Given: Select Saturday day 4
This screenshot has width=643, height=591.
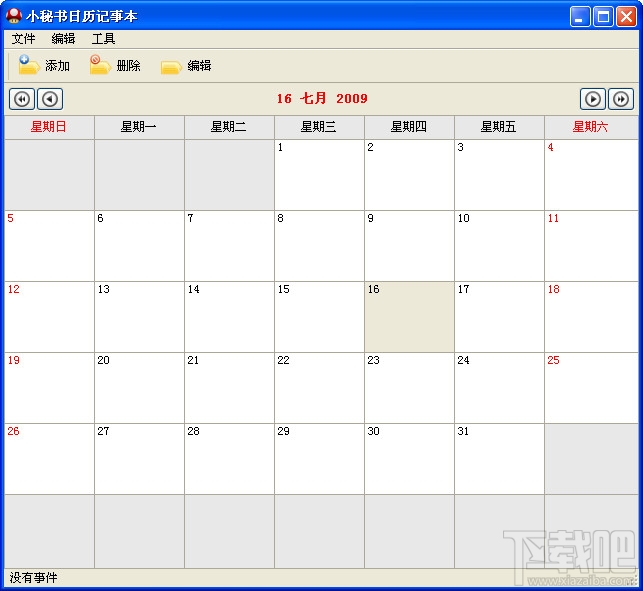Looking at the screenshot, I should pos(591,175).
